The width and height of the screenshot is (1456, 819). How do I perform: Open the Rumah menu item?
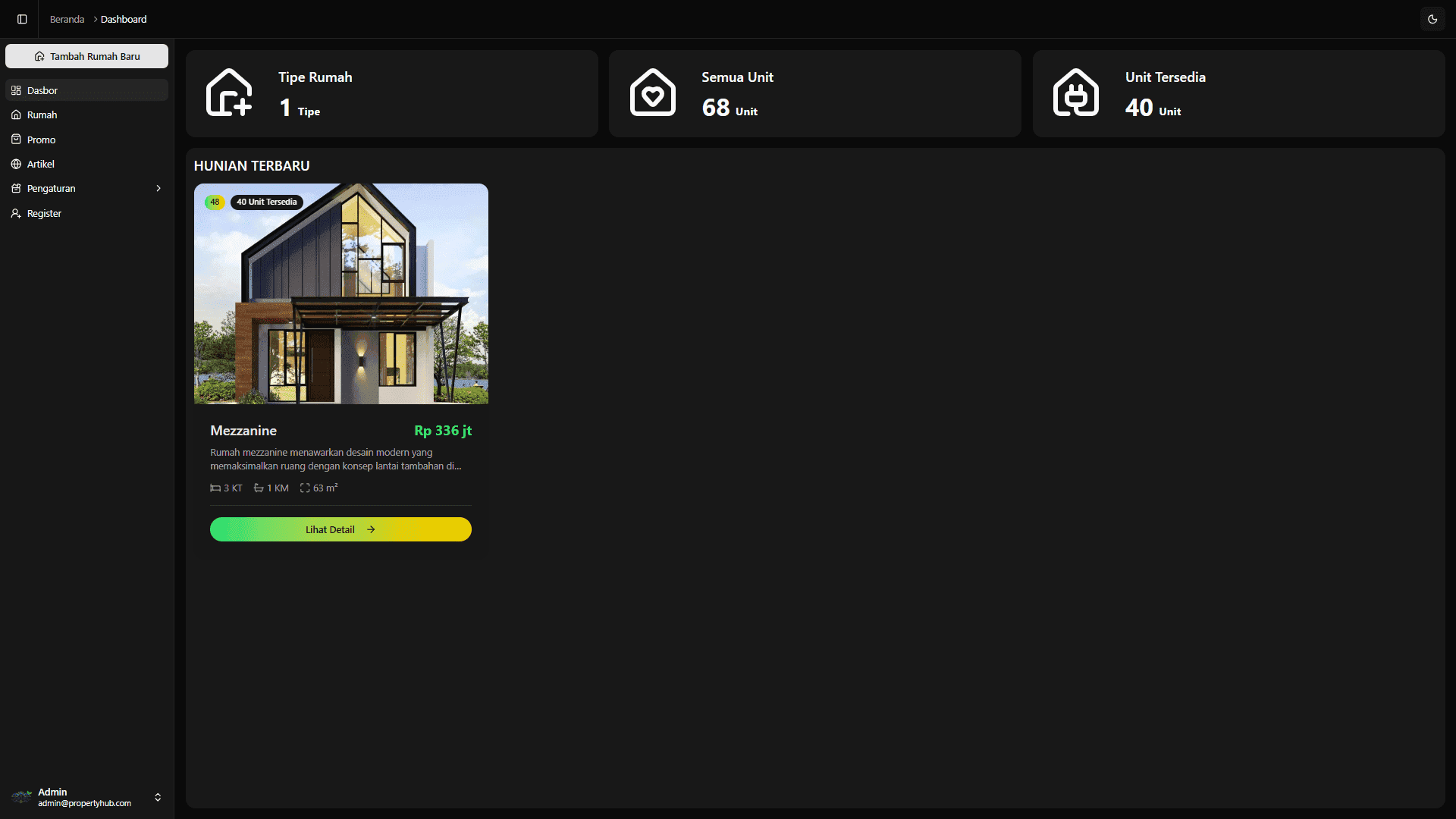86,115
